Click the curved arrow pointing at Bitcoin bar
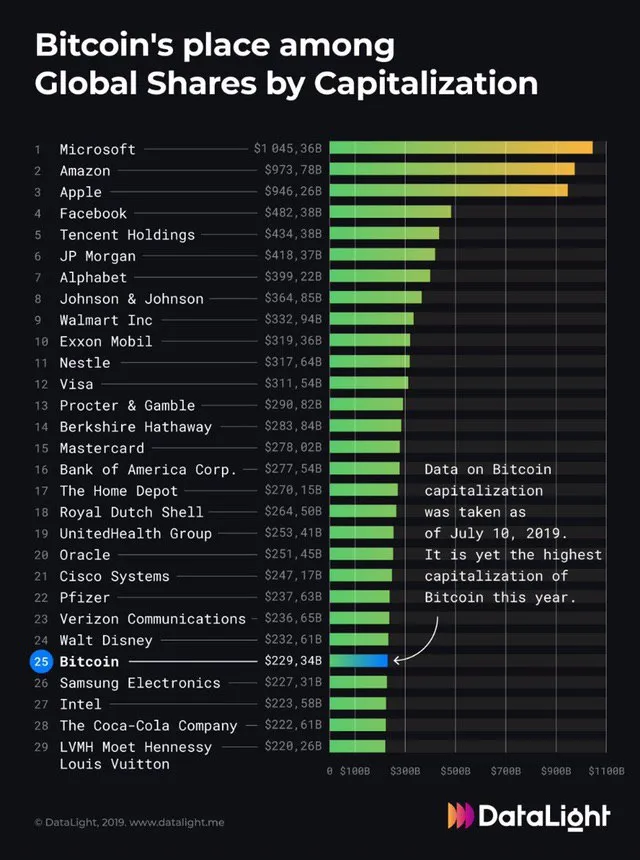640x860 pixels. (416, 640)
